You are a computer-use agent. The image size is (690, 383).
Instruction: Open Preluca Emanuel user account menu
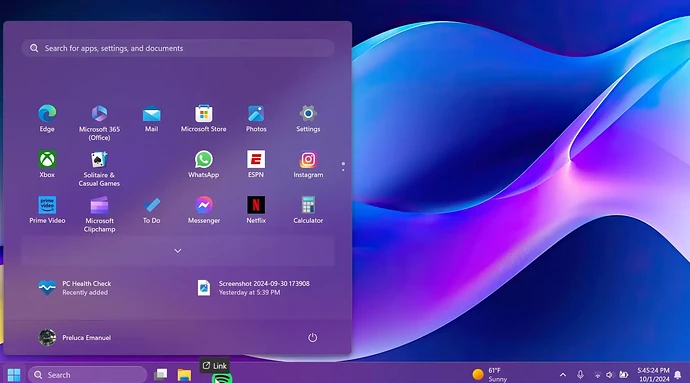(x=75, y=338)
